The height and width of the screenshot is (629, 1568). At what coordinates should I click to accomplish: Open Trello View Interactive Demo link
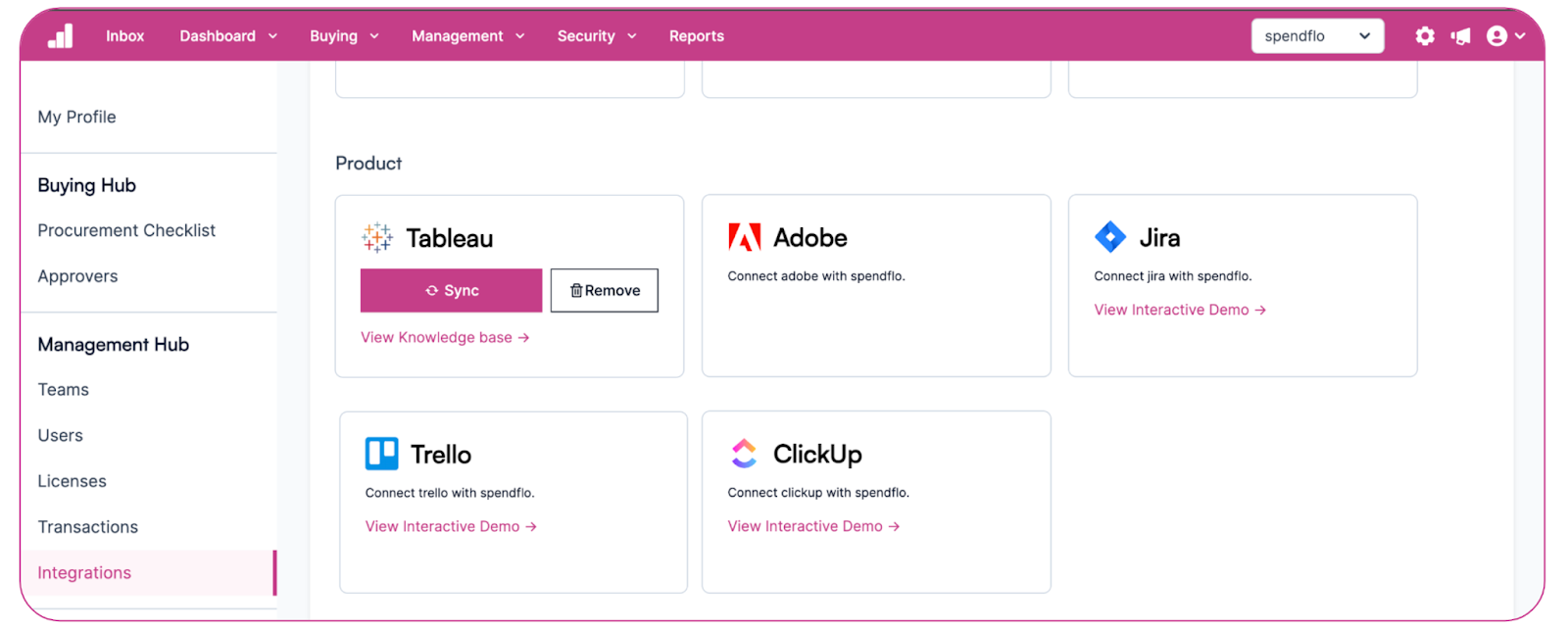[x=451, y=526]
